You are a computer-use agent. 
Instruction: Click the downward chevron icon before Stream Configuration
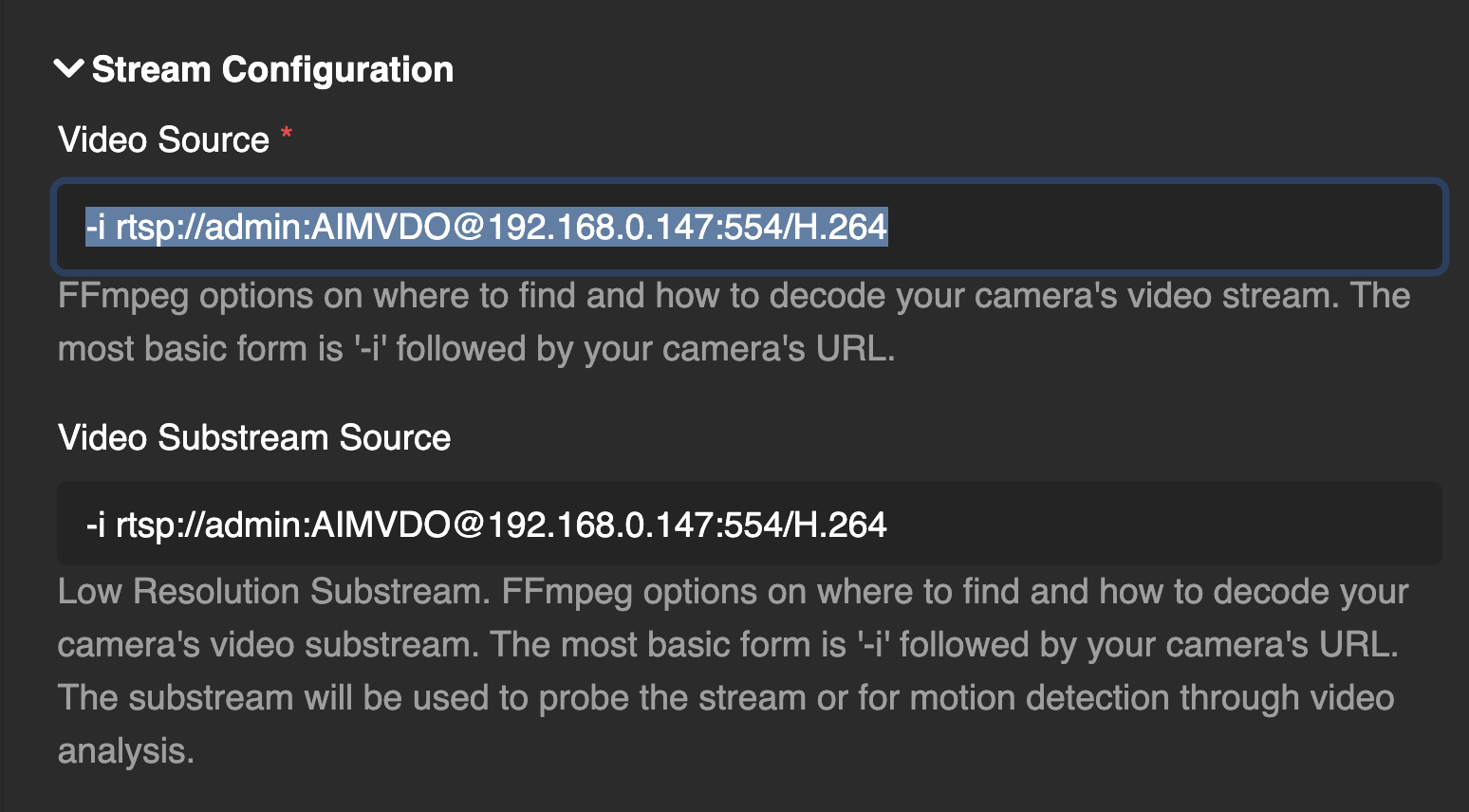(67, 68)
